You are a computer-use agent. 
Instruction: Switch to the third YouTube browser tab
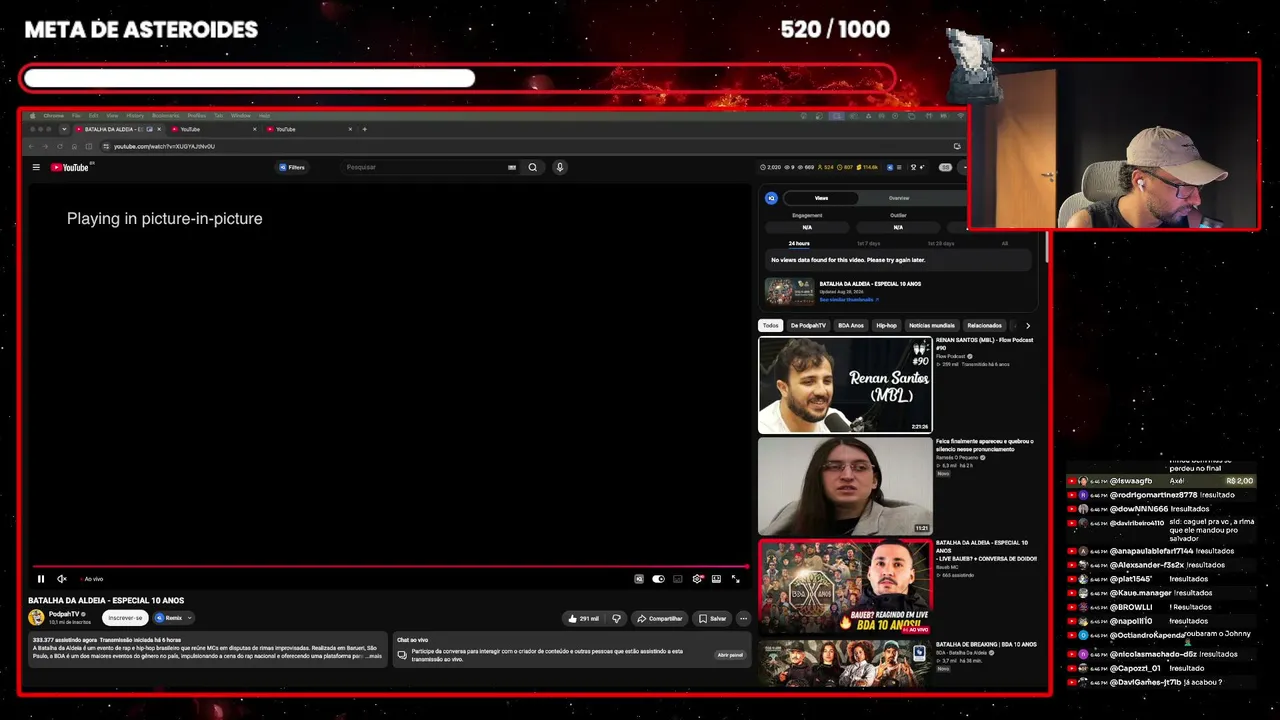(308, 129)
